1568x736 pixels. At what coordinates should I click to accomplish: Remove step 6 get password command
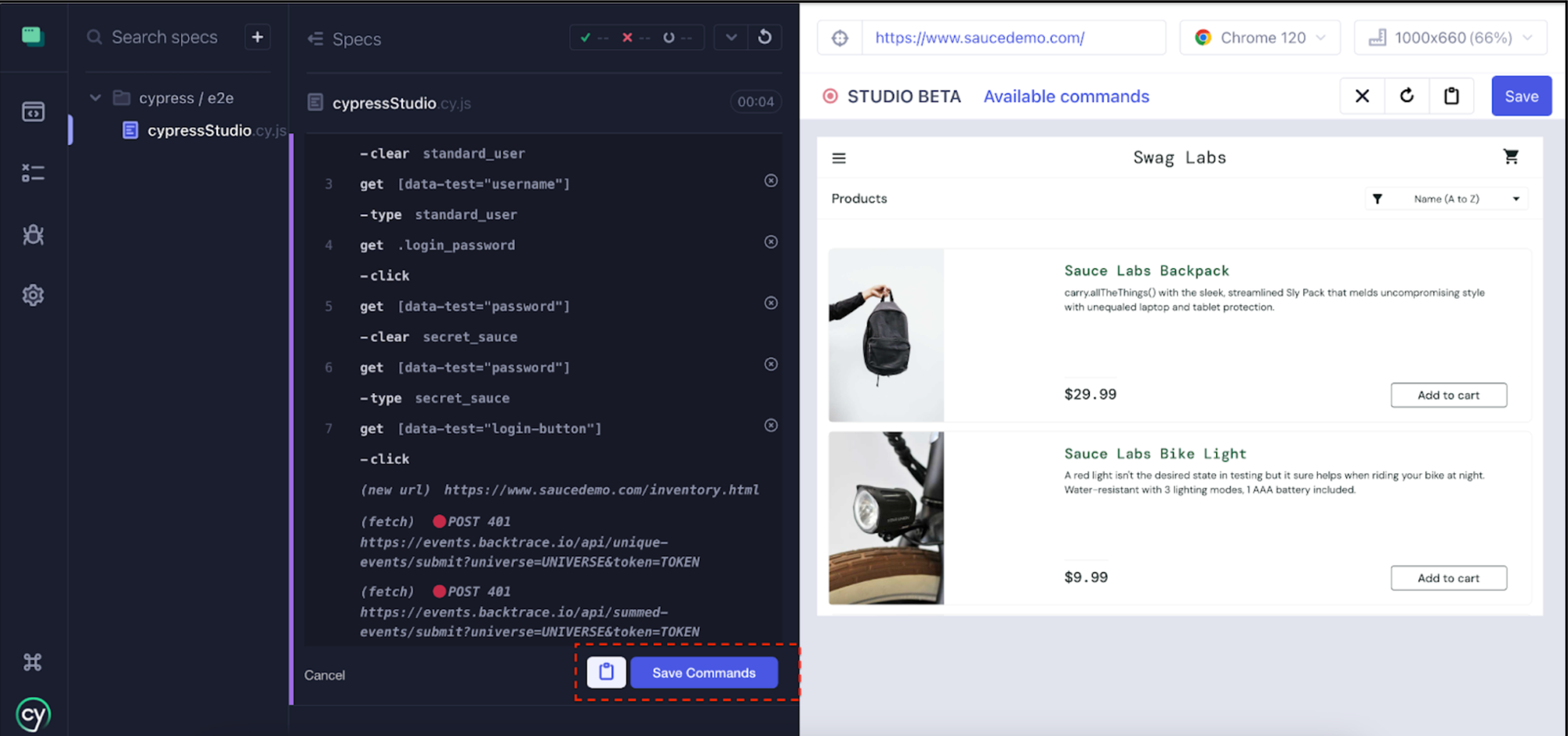coord(771,364)
